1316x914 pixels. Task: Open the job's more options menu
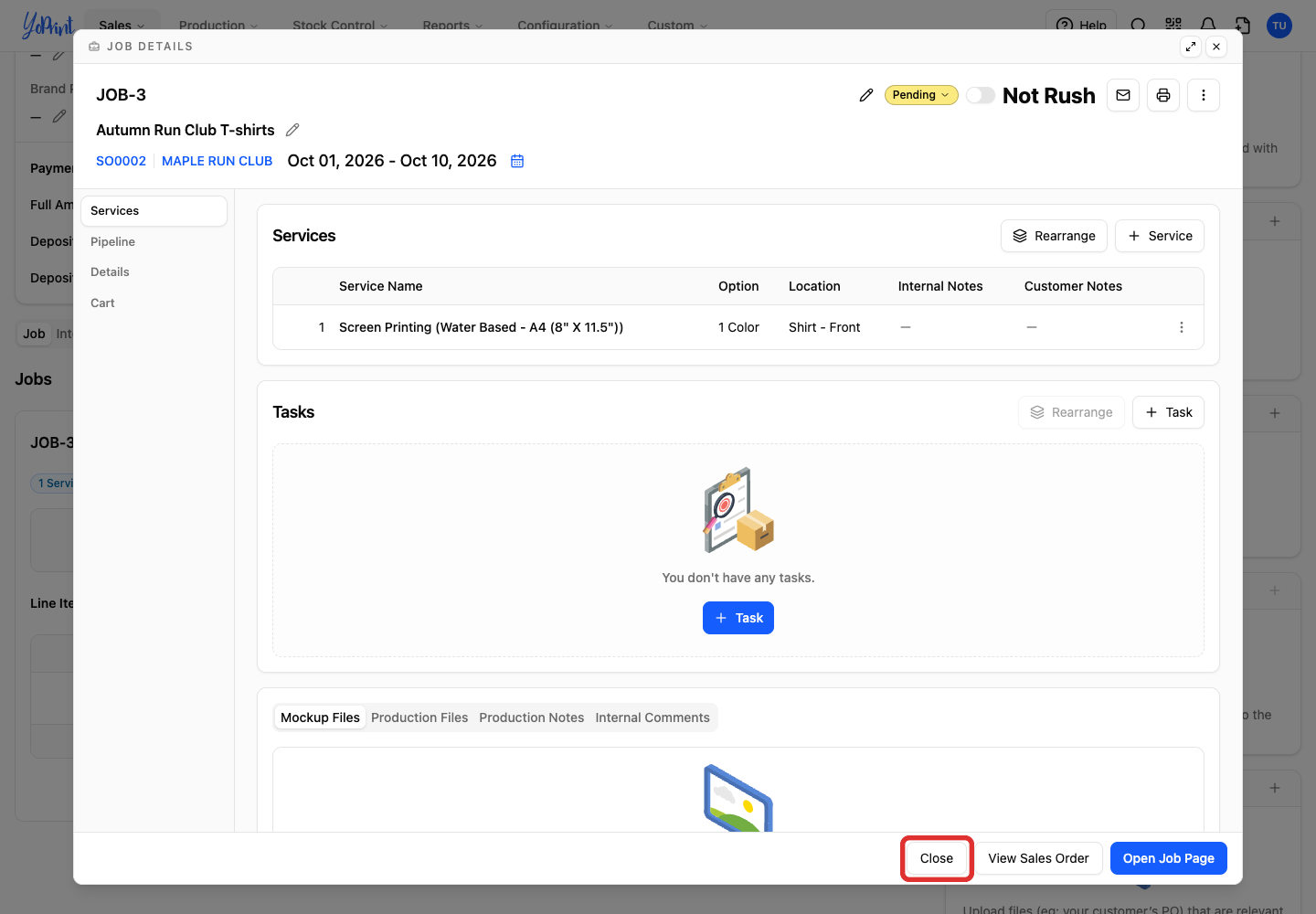point(1204,95)
